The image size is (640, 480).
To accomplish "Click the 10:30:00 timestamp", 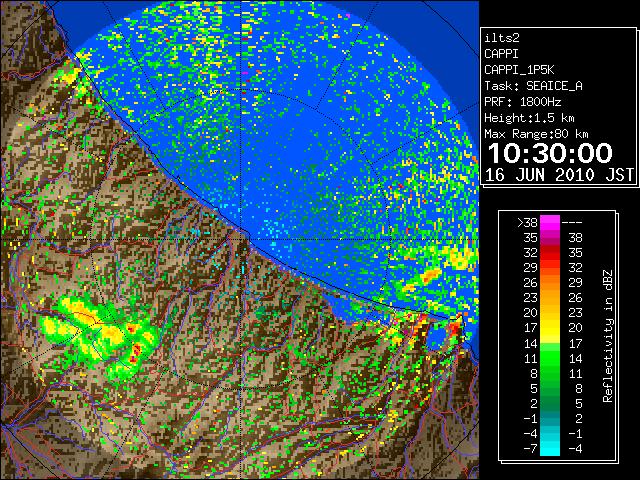I will (550, 153).
